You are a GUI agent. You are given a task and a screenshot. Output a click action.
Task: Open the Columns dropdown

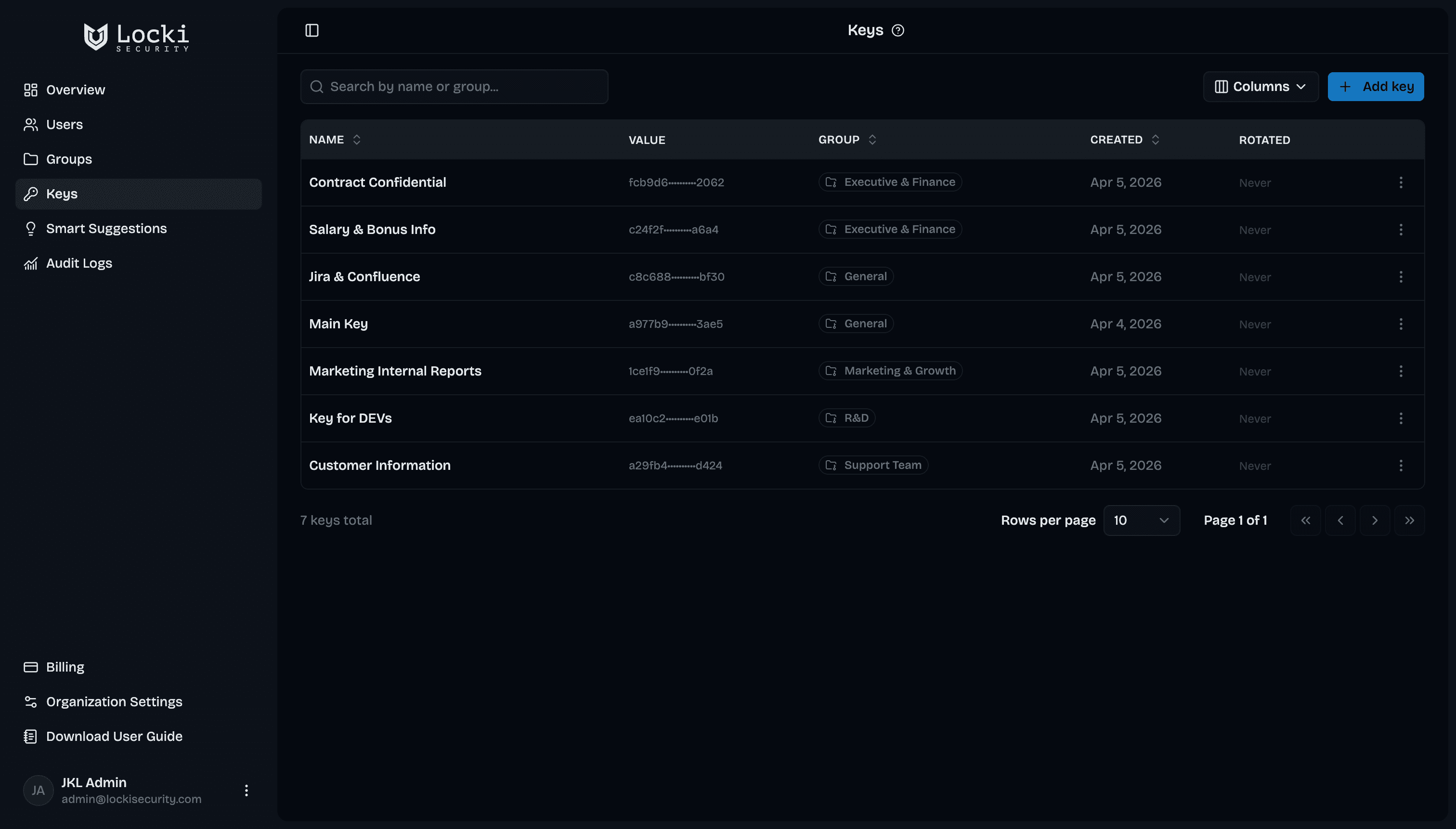[1260, 87]
